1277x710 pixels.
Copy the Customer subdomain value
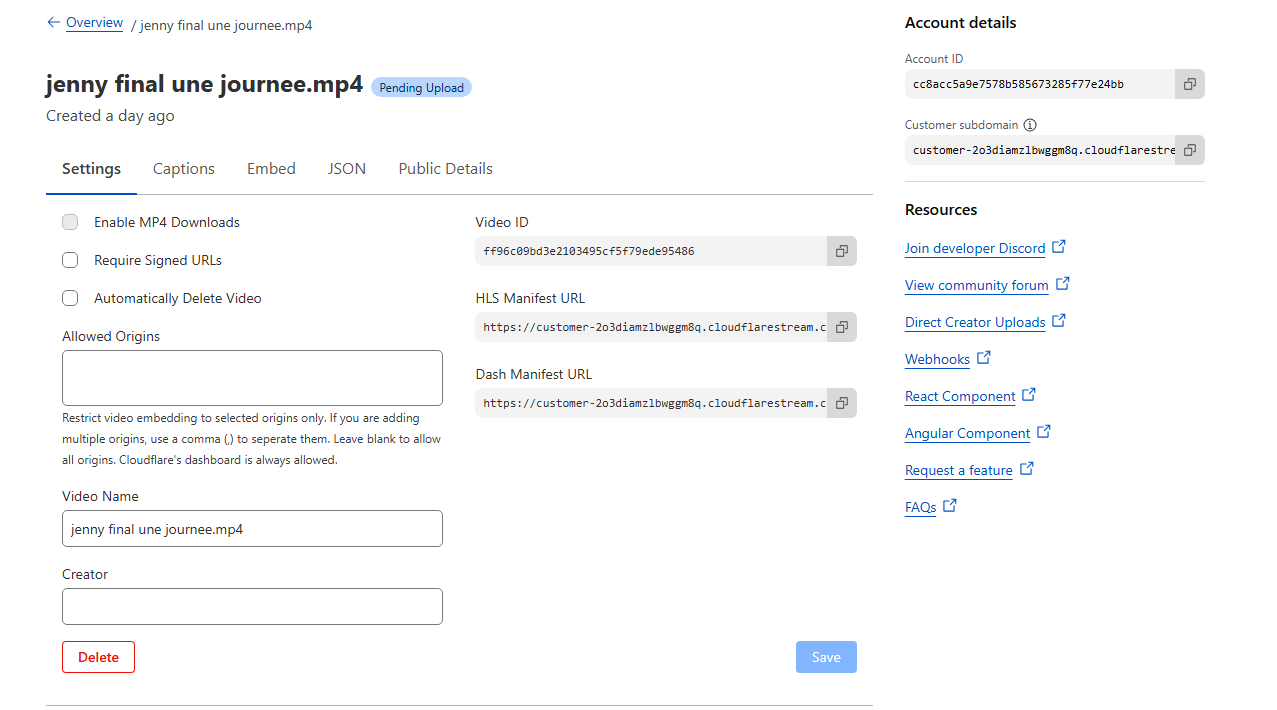click(1189, 150)
